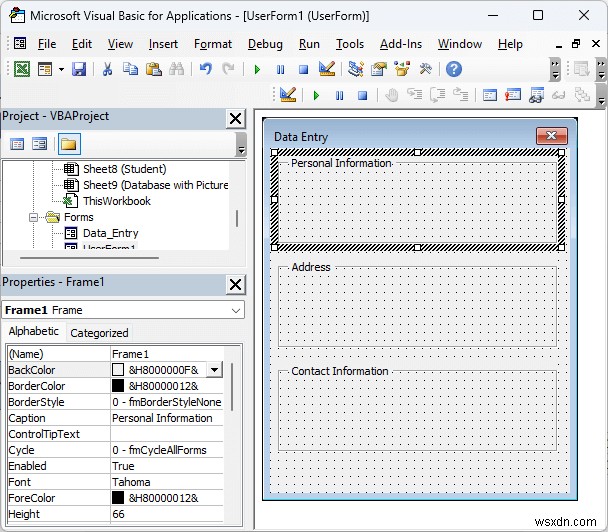
Task: Click the BackColor color swatch
Action: tap(118, 370)
